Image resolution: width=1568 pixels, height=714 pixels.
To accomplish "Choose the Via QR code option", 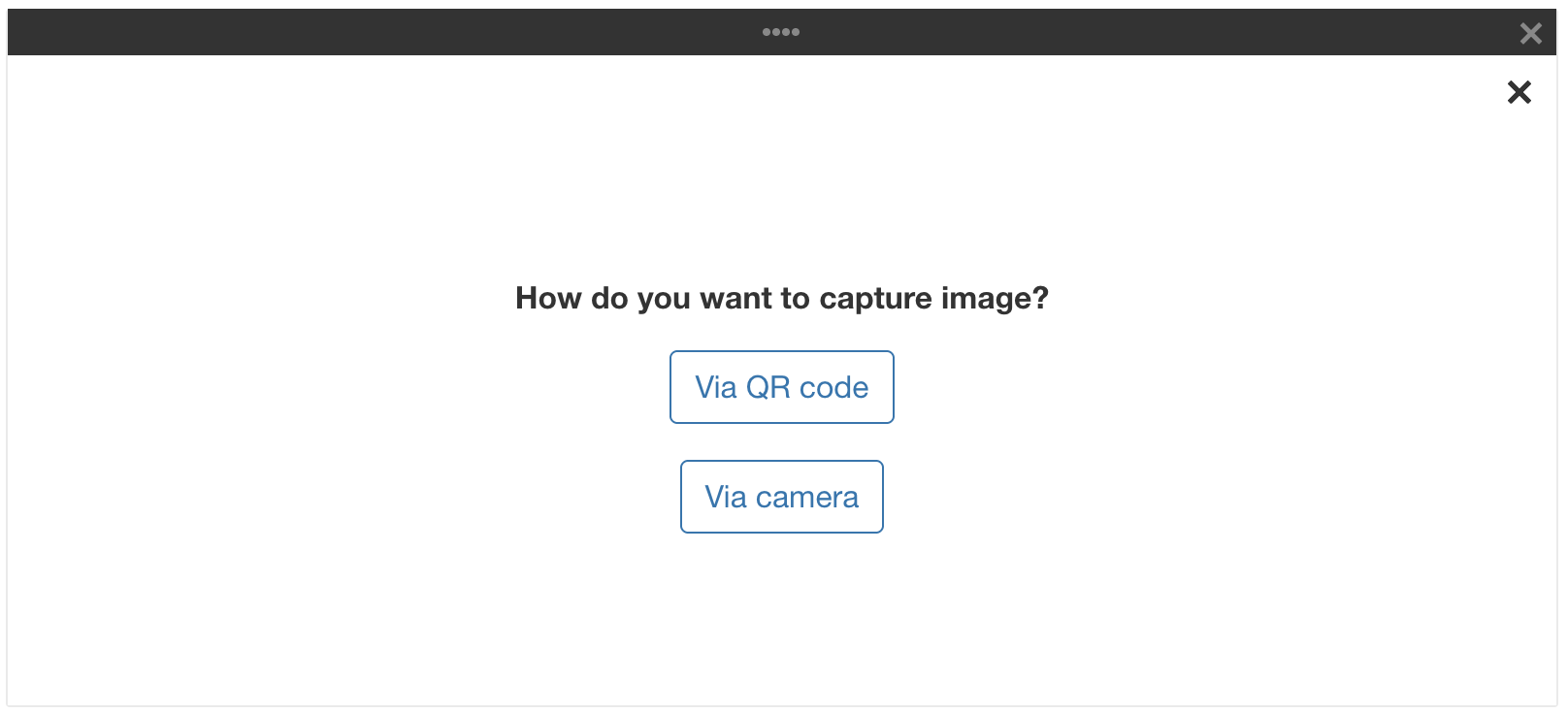I will tap(782, 387).
